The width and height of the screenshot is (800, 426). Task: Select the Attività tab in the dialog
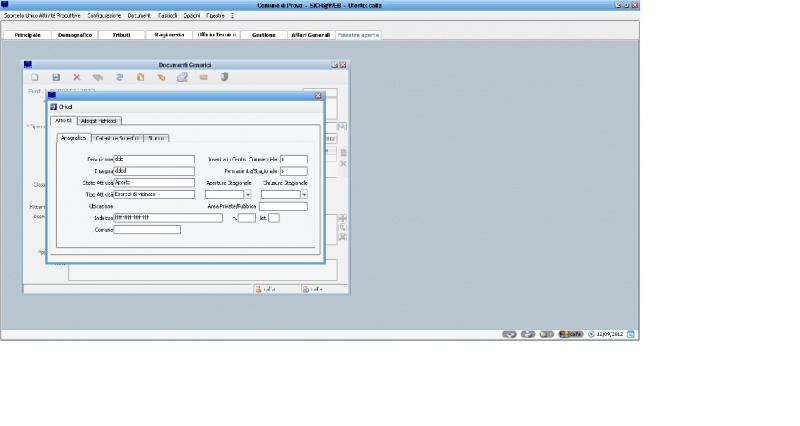[63, 121]
